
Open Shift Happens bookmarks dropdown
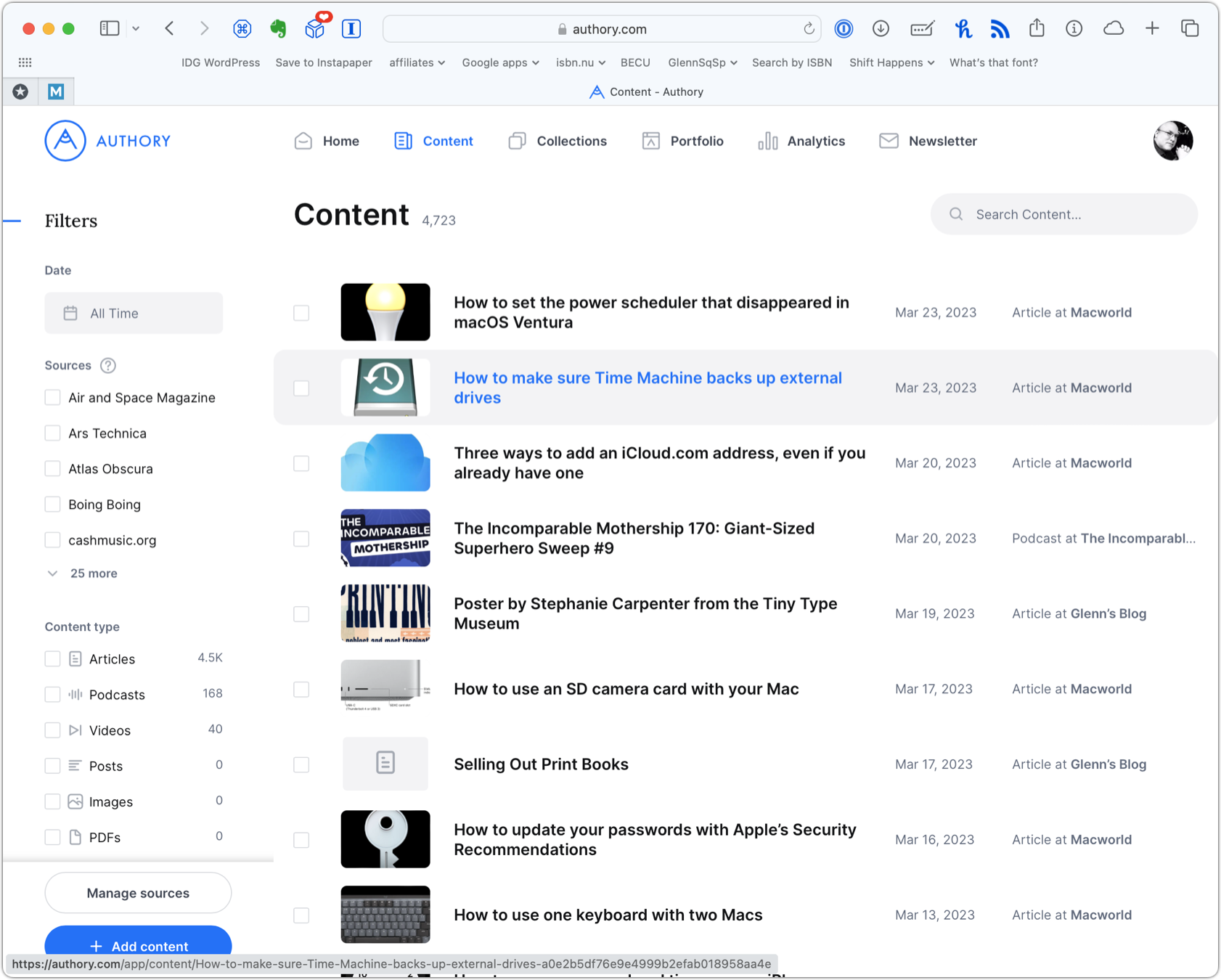[891, 62]
